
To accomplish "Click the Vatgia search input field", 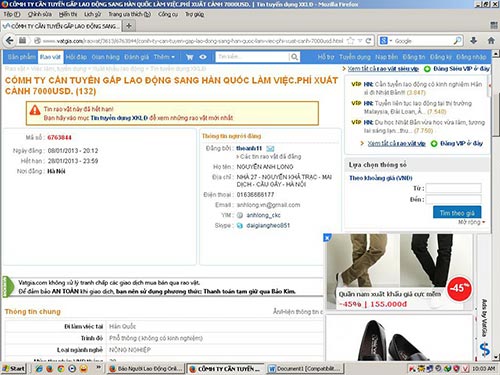I will [253, 57].
